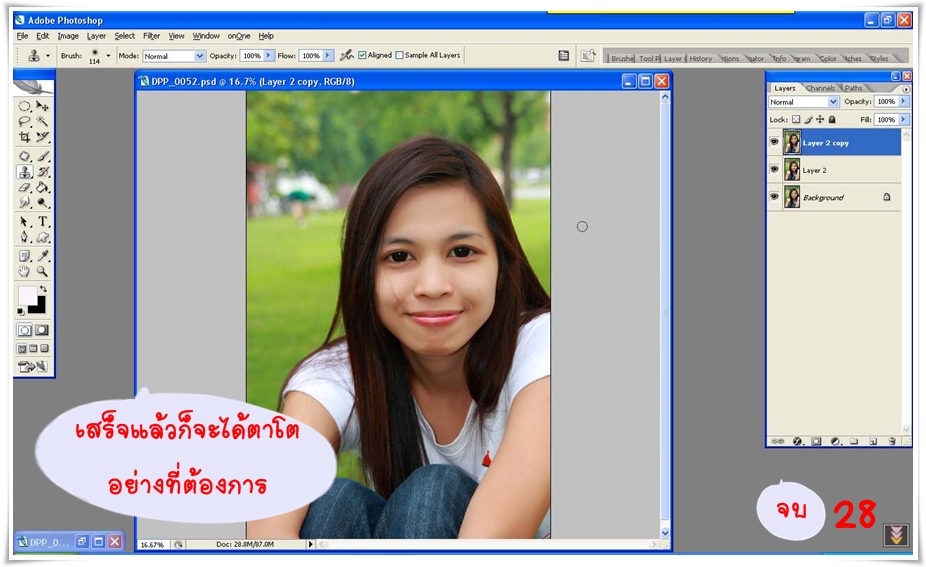The height and width of the screenshot is (567, 926).
Task: Open the Fill slider arrow
Action: point(903,119)
